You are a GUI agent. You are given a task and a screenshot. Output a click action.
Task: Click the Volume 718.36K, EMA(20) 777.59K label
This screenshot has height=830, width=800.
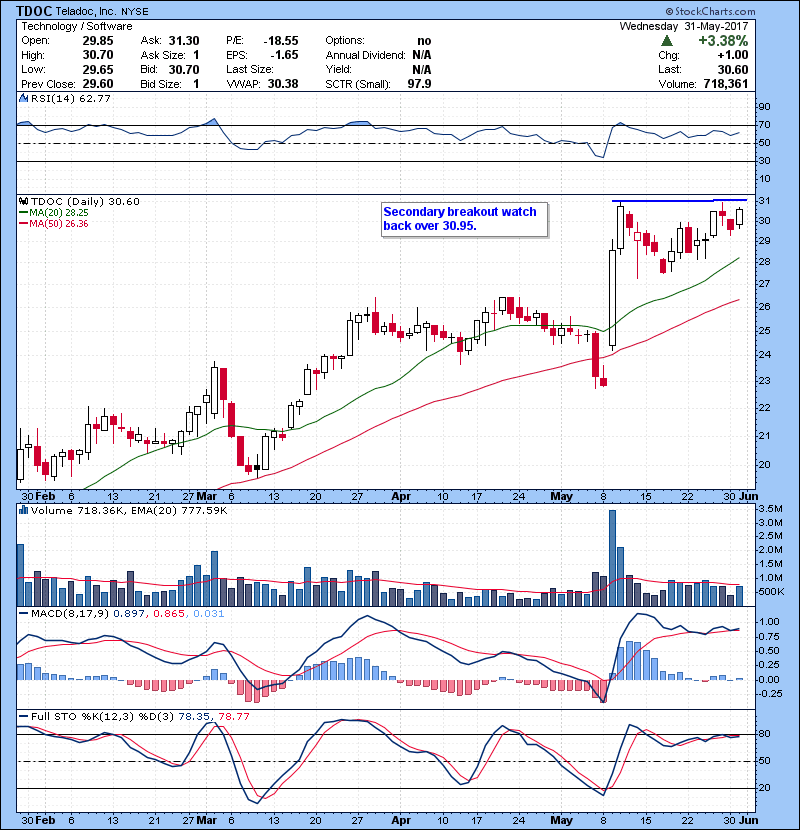(x=129, y=510)
